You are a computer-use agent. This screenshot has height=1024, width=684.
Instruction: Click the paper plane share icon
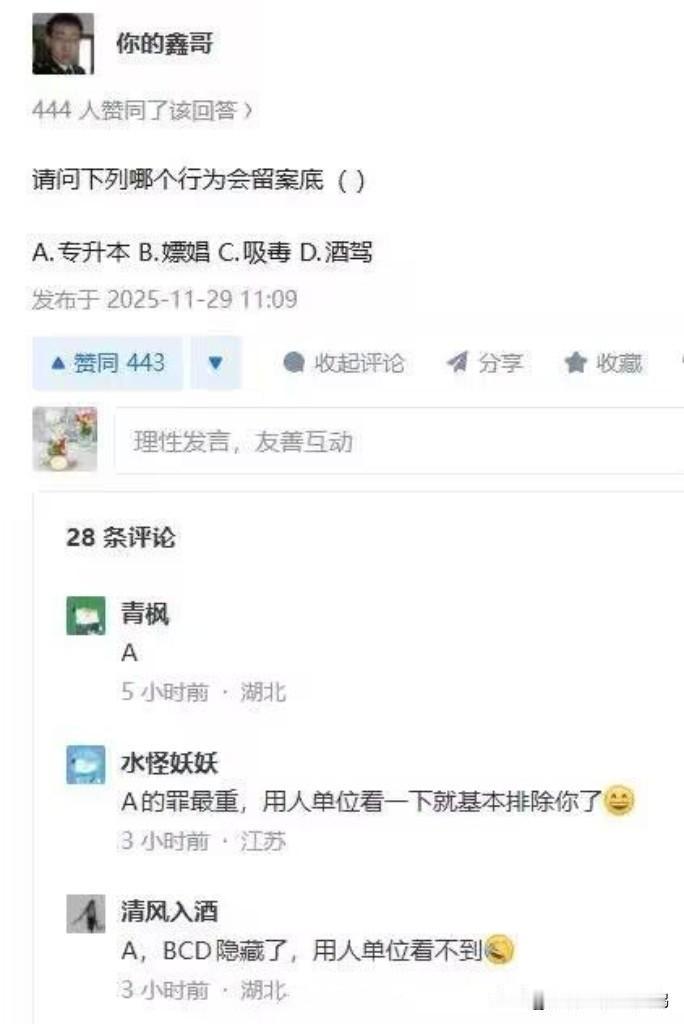coord(457,362)
